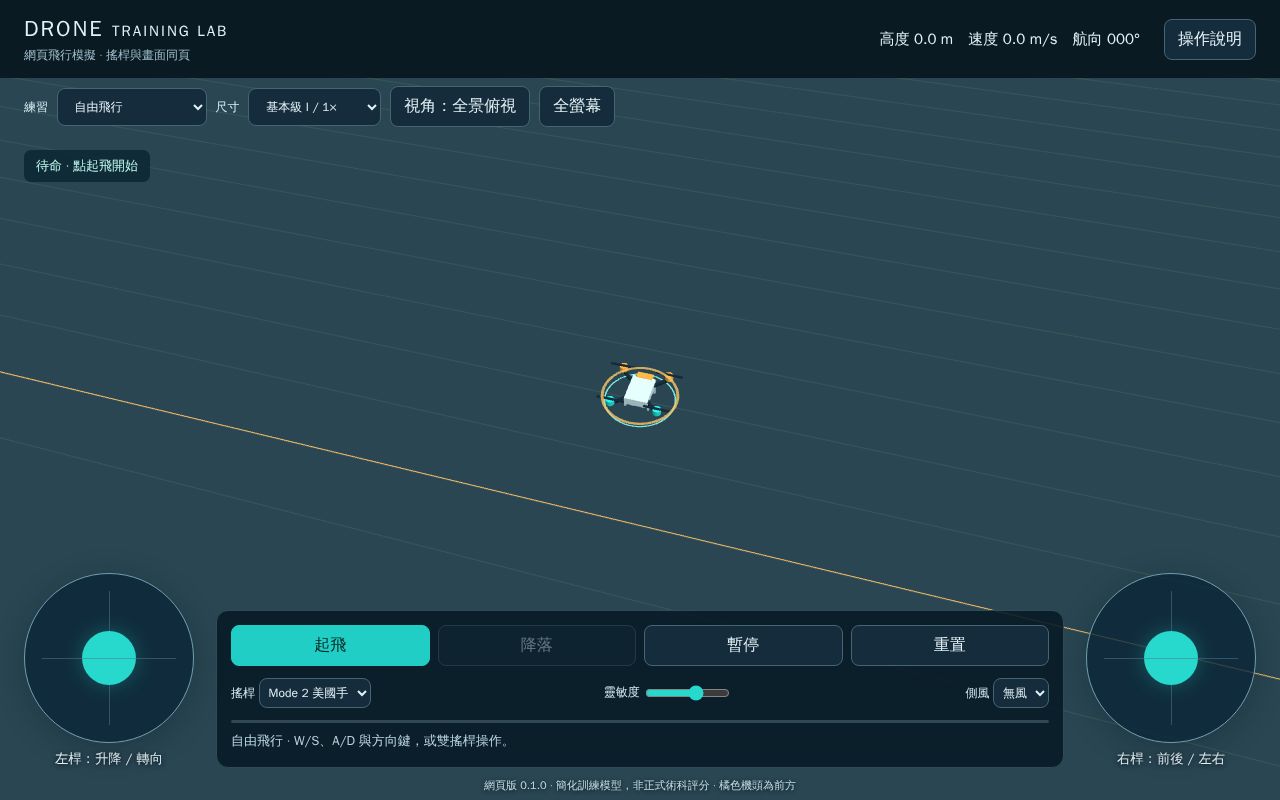Click the 網頁版 0.1.0 footer text
Viewport: 1280px width, 800px height.
tap(640, 786)
